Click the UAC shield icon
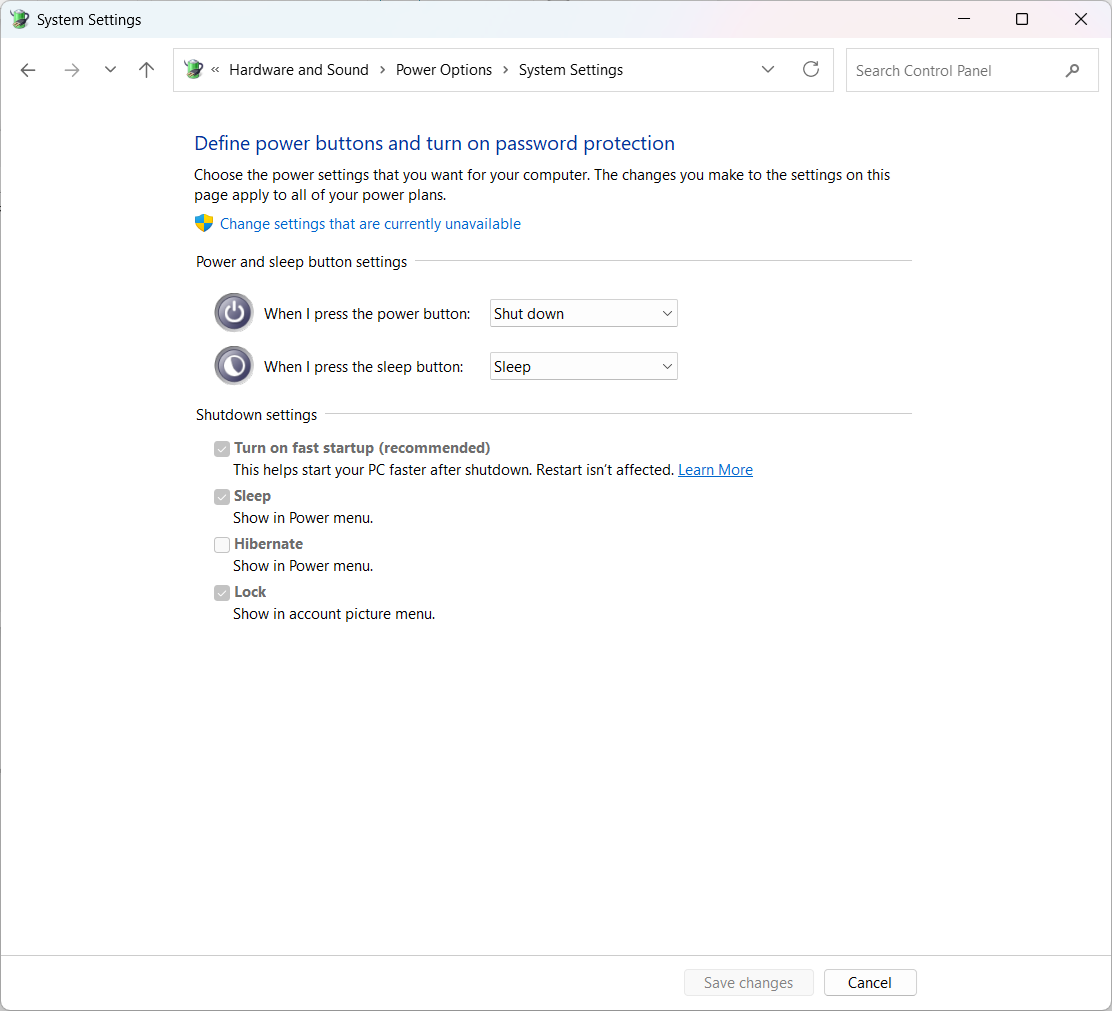This screenshot has width=1112, height=1011. click(204, 224)
